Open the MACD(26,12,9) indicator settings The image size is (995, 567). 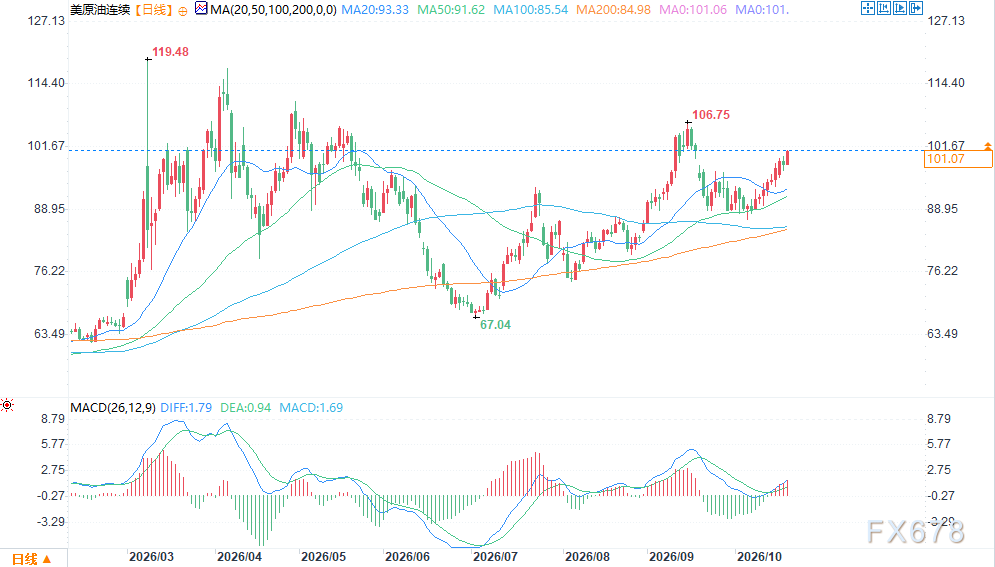(113, 408)
